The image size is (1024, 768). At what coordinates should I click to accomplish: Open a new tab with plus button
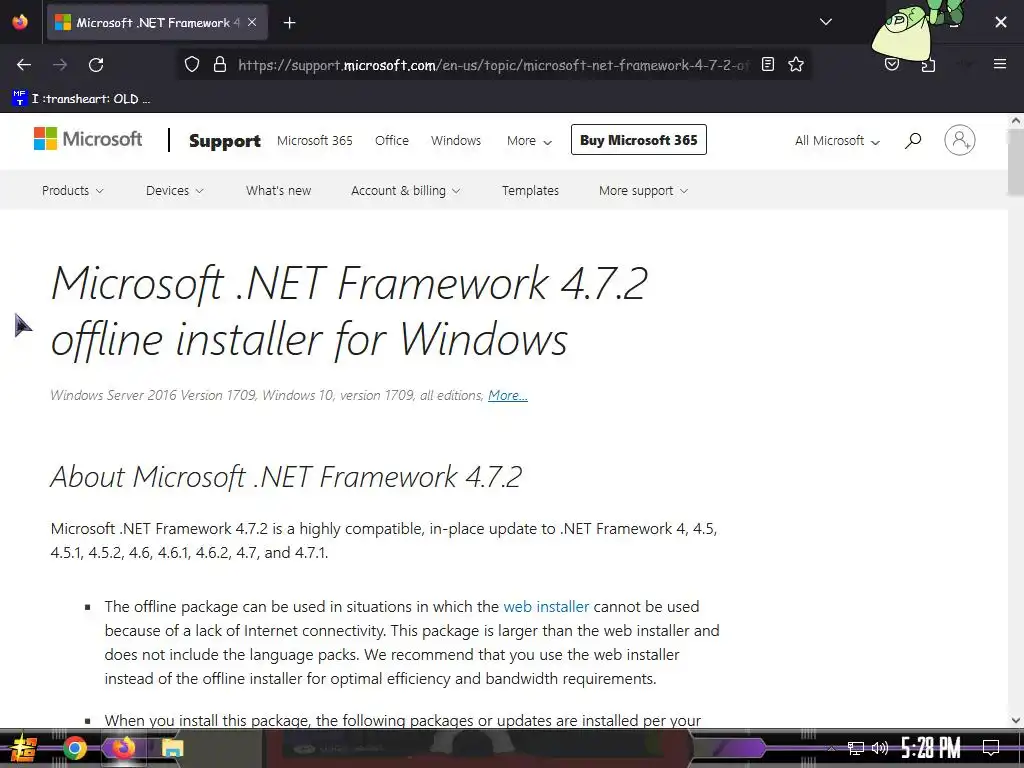tap(289, 23)
